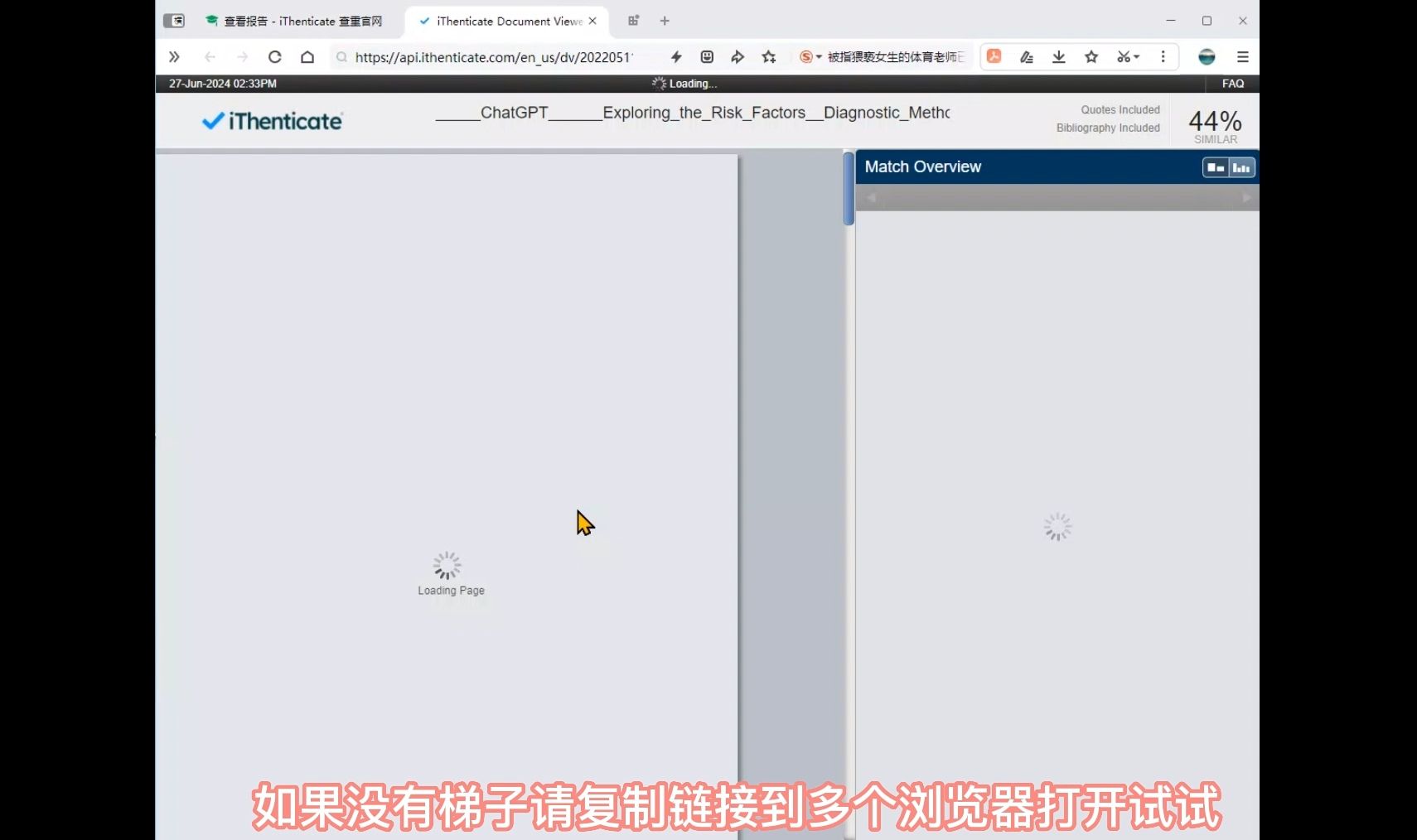Open the FAQ link
The width and height of the screenshot is (1417, 840).
click(x=1233, y=84)
